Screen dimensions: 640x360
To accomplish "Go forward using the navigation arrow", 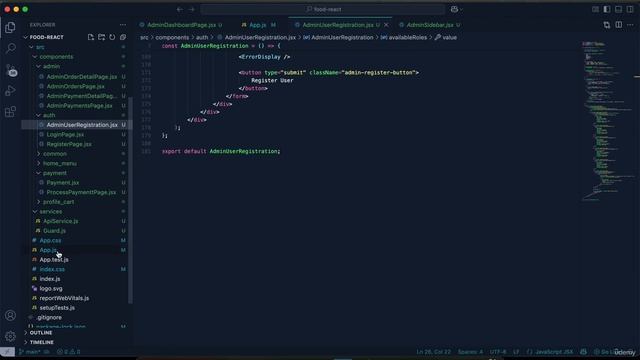I will (192, 9).
